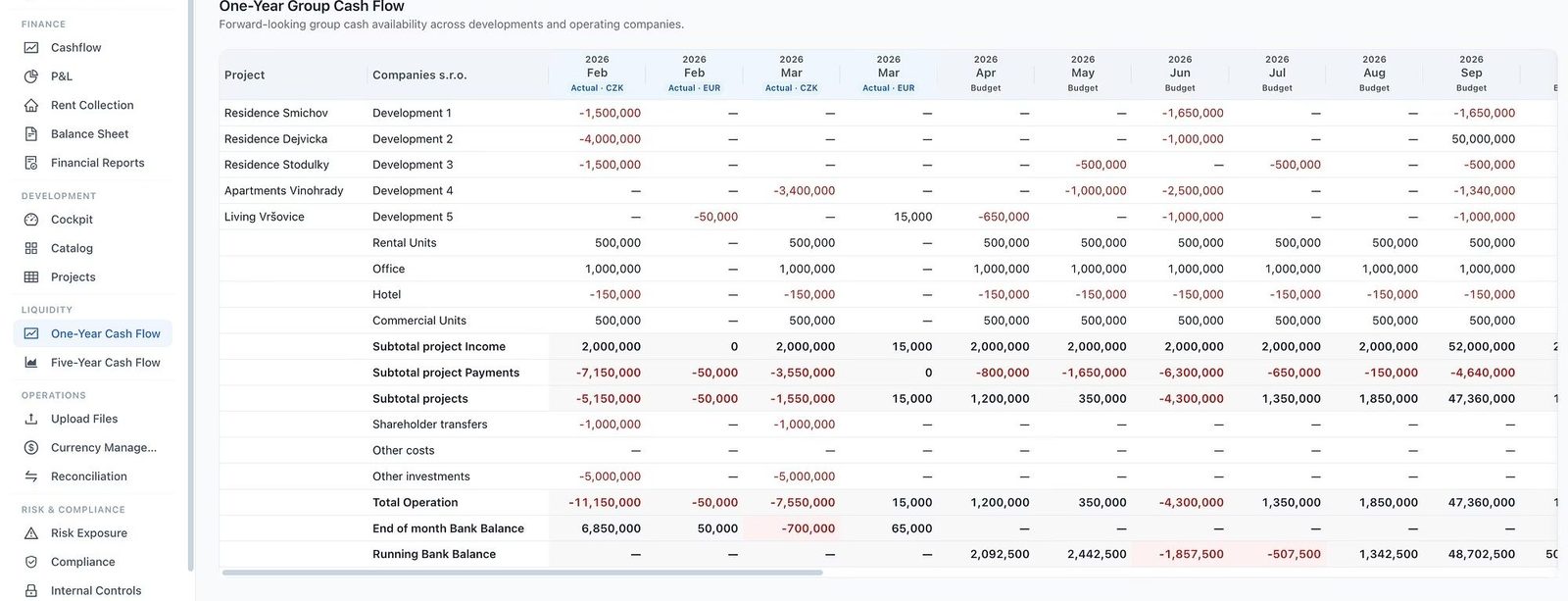This screenshot has width=1568, height=601.
Task: Click the 48,702,500 running balance cell
Action: click(1482, 554)
